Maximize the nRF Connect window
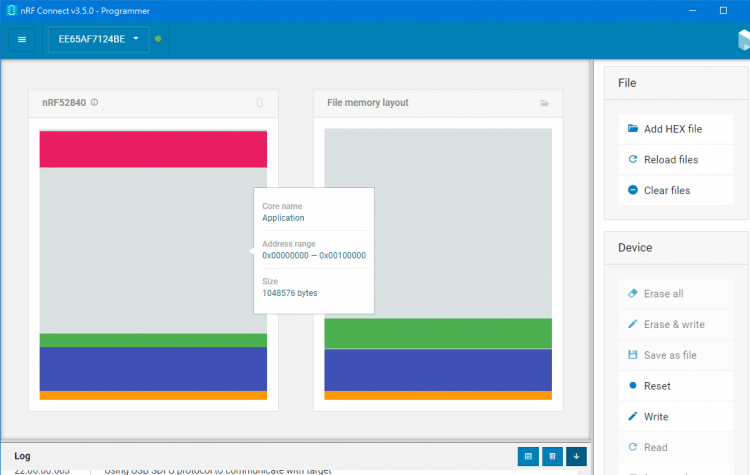This screenshot has height=475, width=750. tap(723, 11)
